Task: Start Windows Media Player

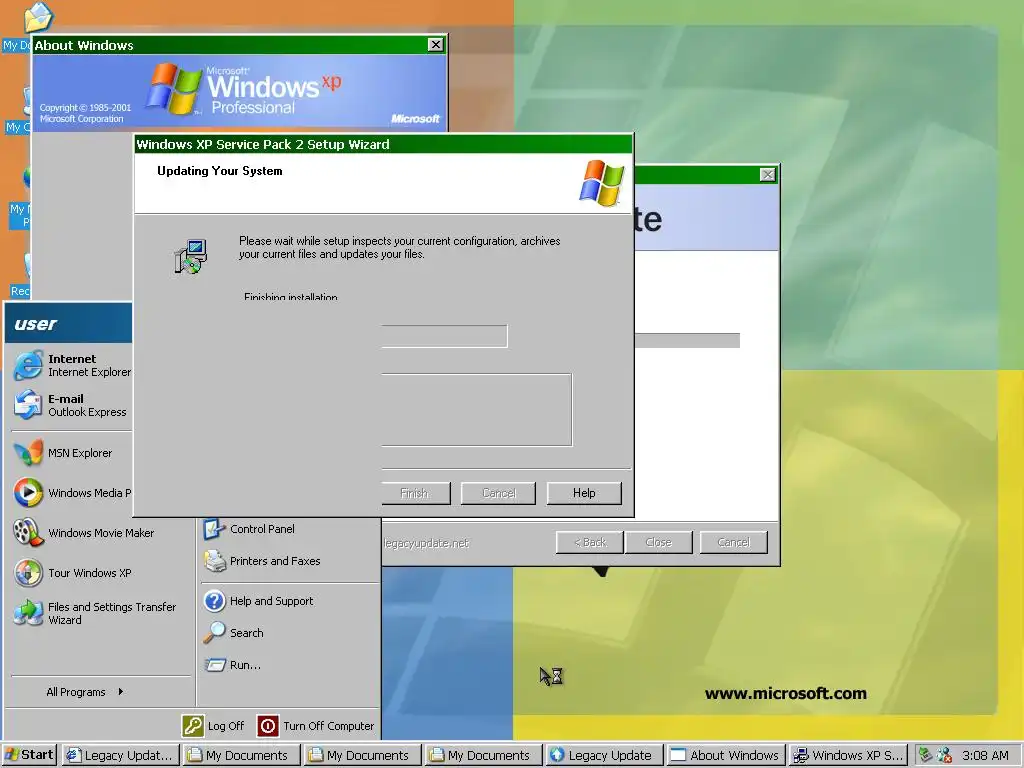Action: point(72,492)
